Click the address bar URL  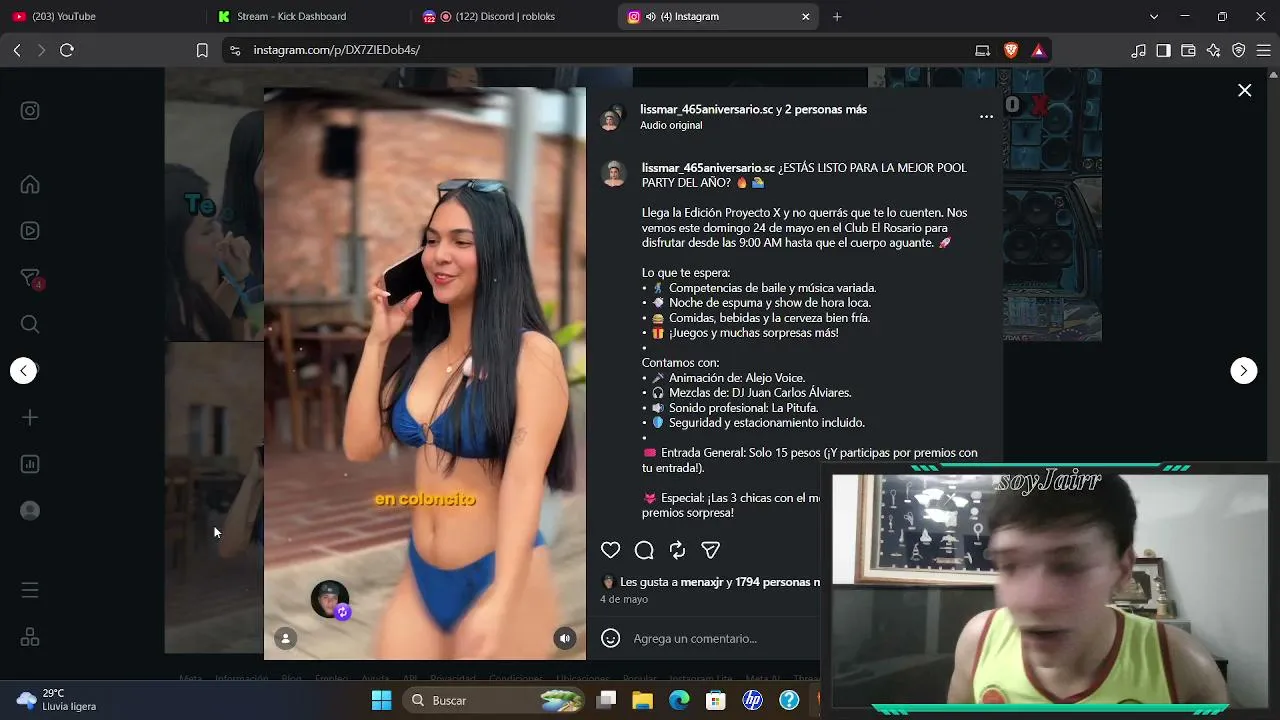tap(336, 50)
